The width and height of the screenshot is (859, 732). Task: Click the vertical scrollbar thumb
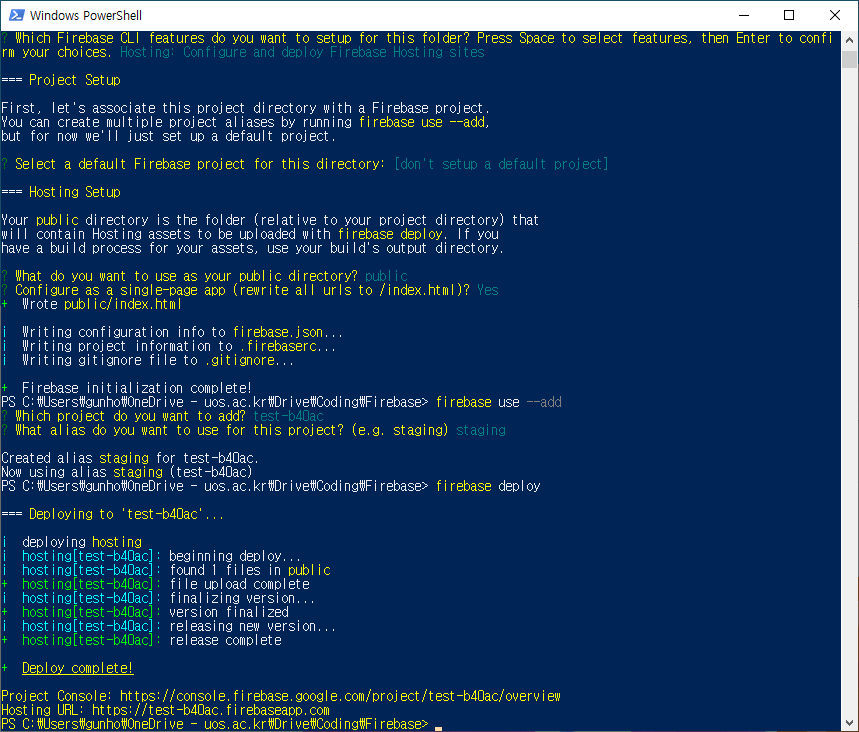(849, 59)
